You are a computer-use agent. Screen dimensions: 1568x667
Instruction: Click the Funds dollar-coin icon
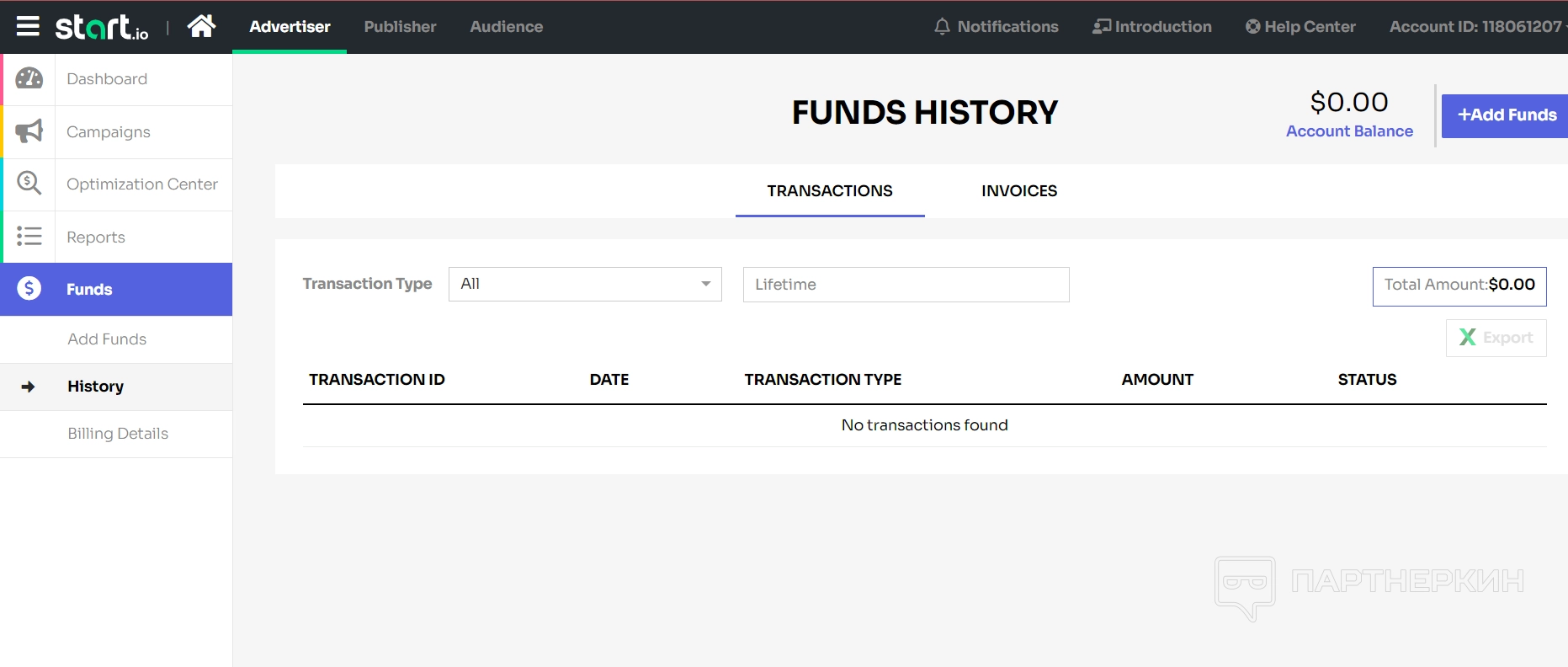(x=29, y=289)
